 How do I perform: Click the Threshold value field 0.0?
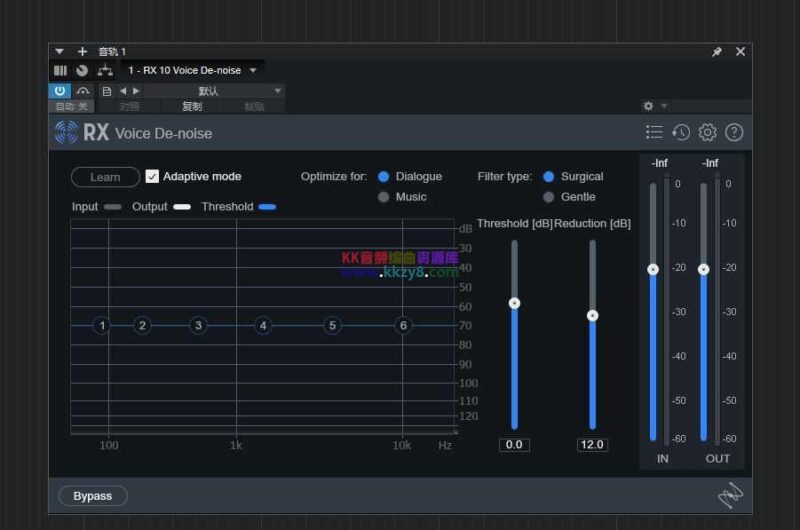514,445
